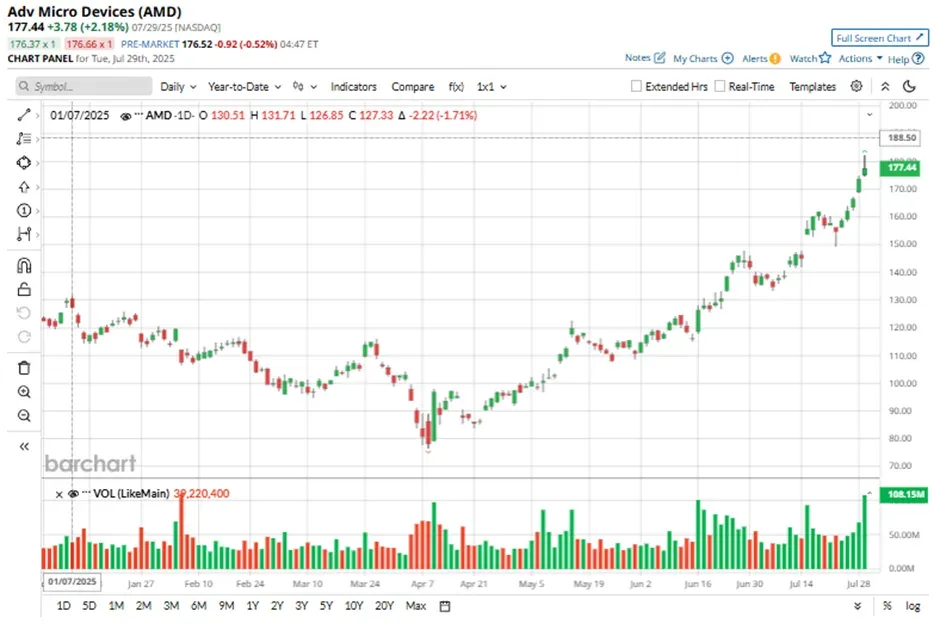Screen dimensions: 940x630
Task: Open the chart settings gear
Action: tap(856, 86)
